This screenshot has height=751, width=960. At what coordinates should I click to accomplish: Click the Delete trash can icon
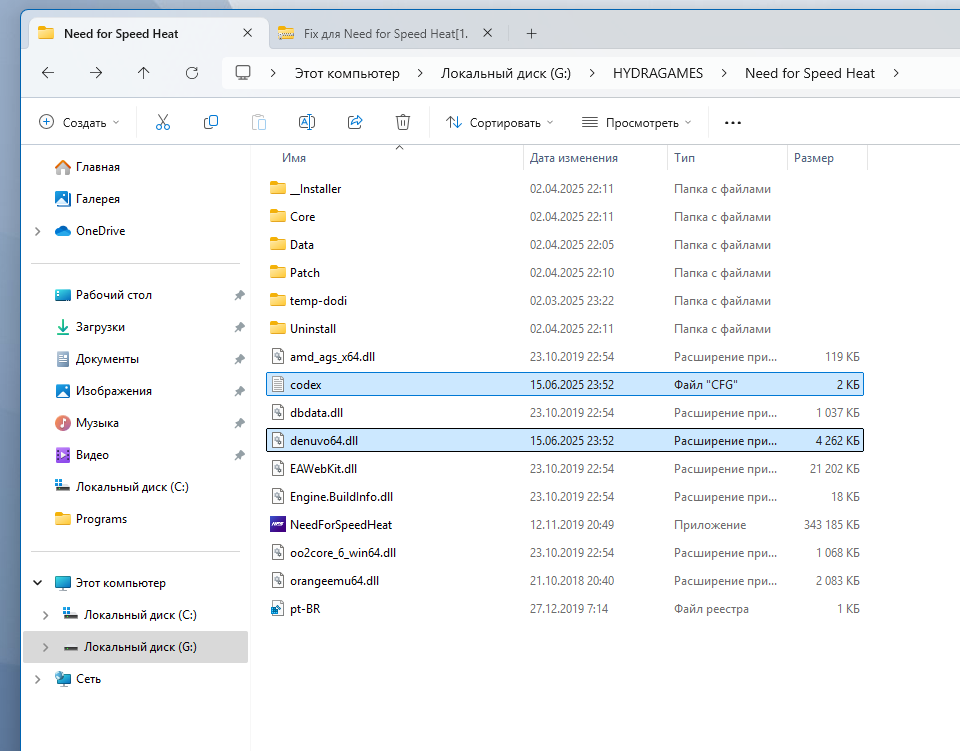403,122
